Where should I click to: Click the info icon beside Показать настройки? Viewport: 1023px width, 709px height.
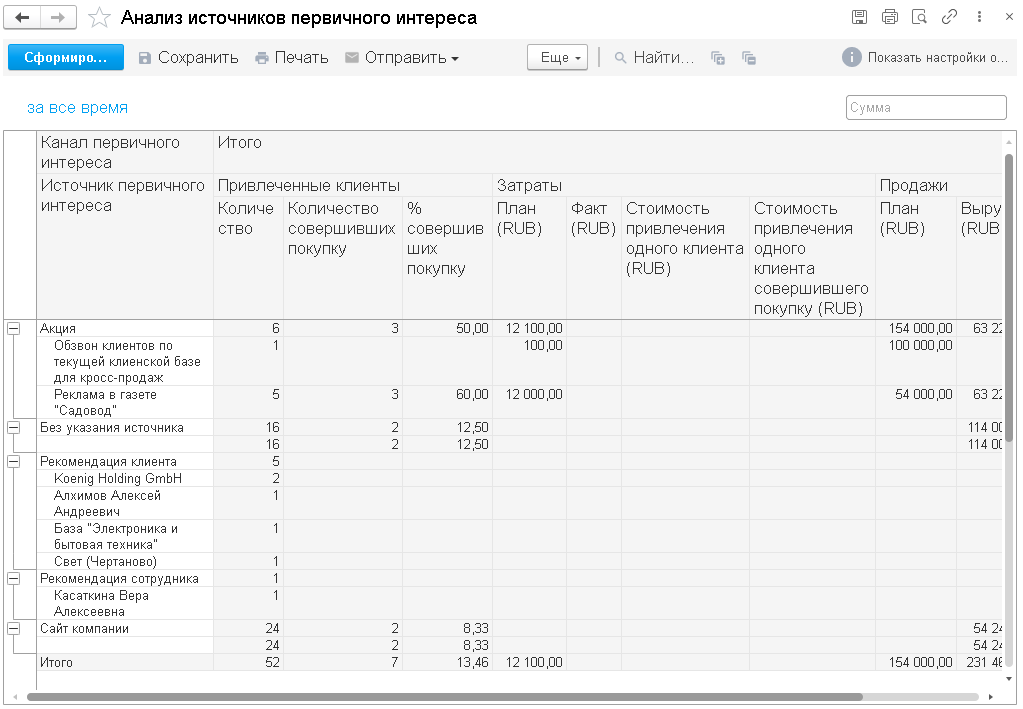click(x=851, y=57)
